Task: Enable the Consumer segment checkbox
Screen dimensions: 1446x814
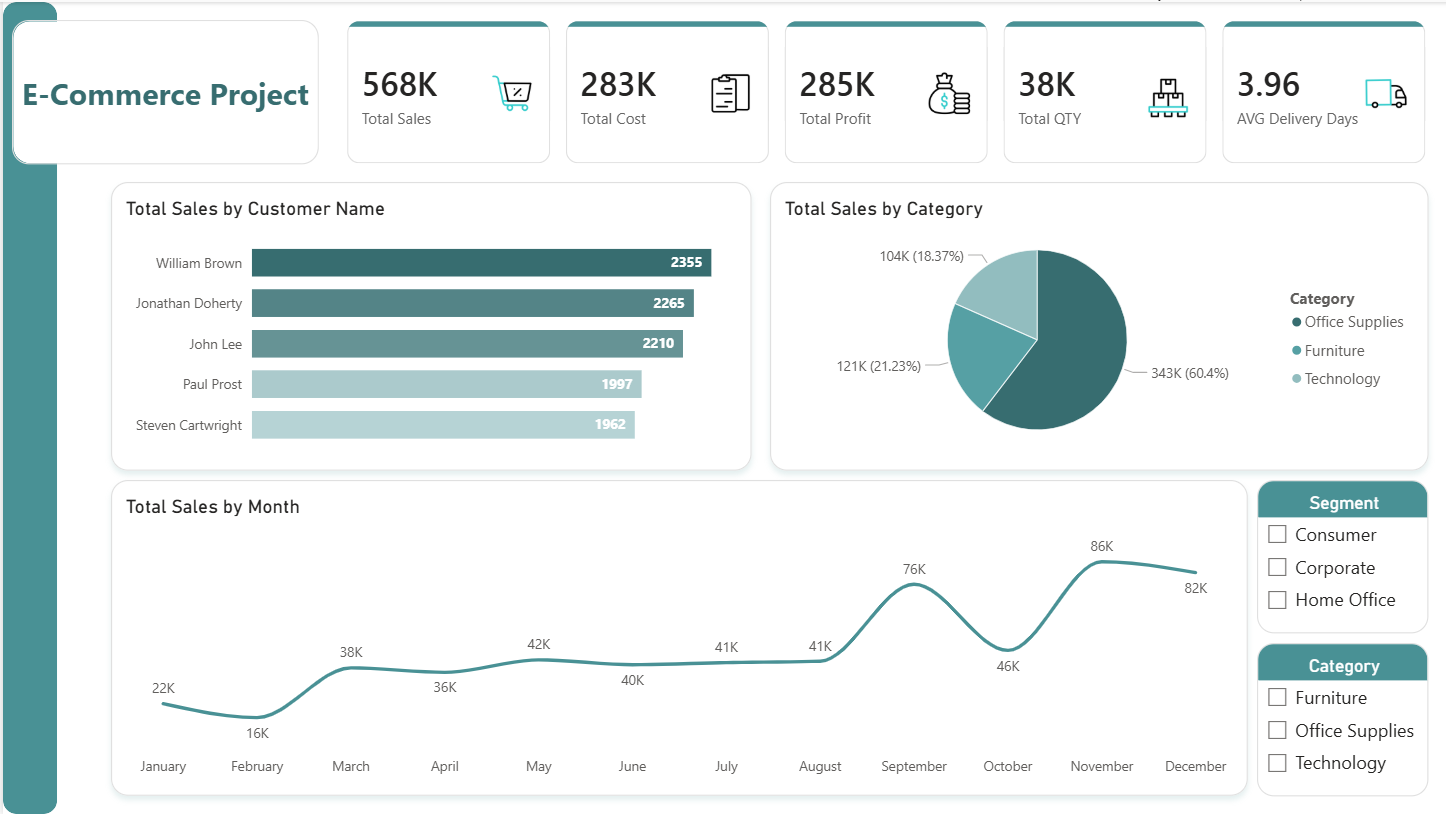Action: pyautogui.click(x=1277, y=534)
